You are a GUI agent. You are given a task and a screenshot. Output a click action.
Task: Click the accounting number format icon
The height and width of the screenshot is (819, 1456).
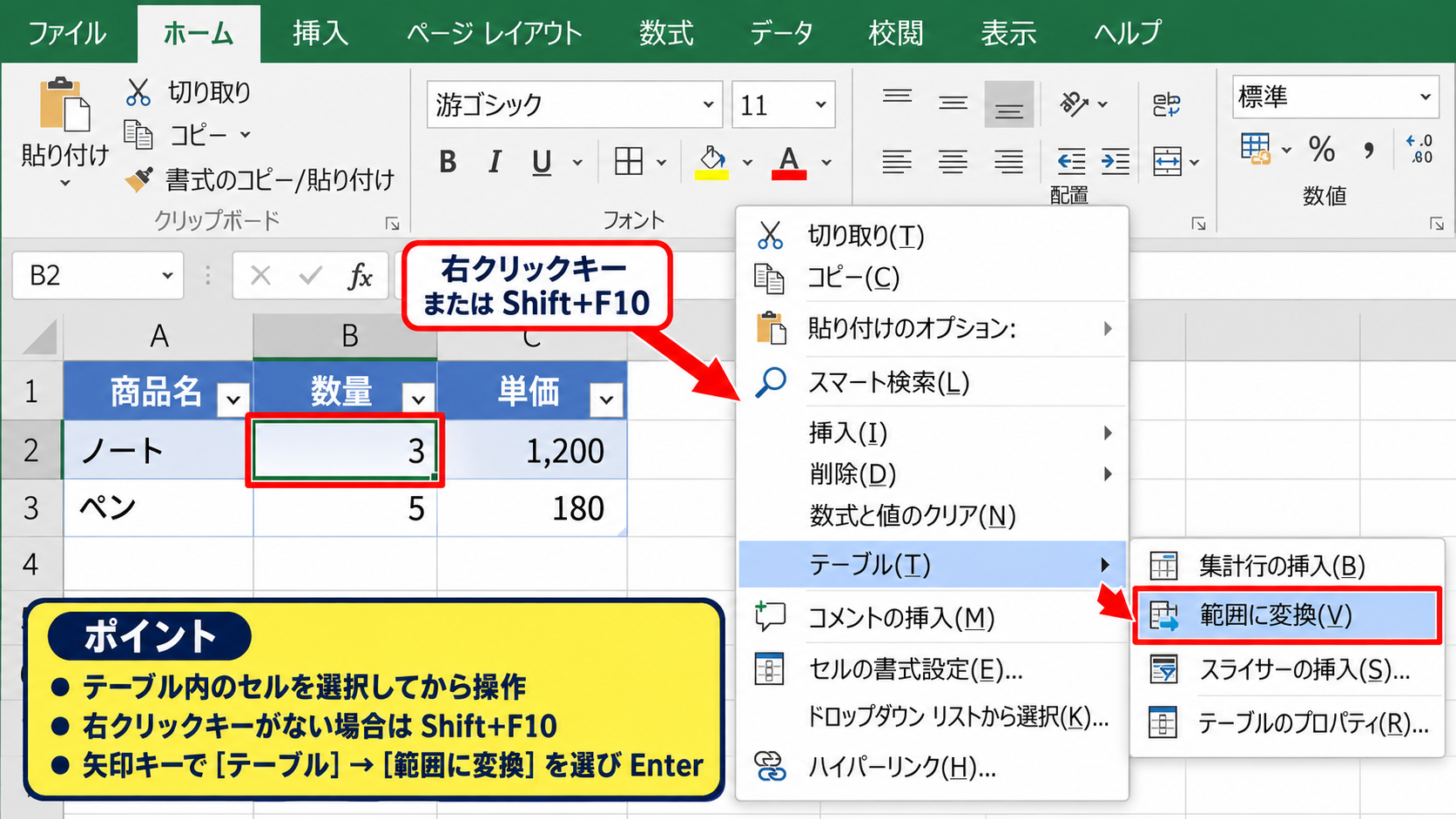pos(1255,149)
